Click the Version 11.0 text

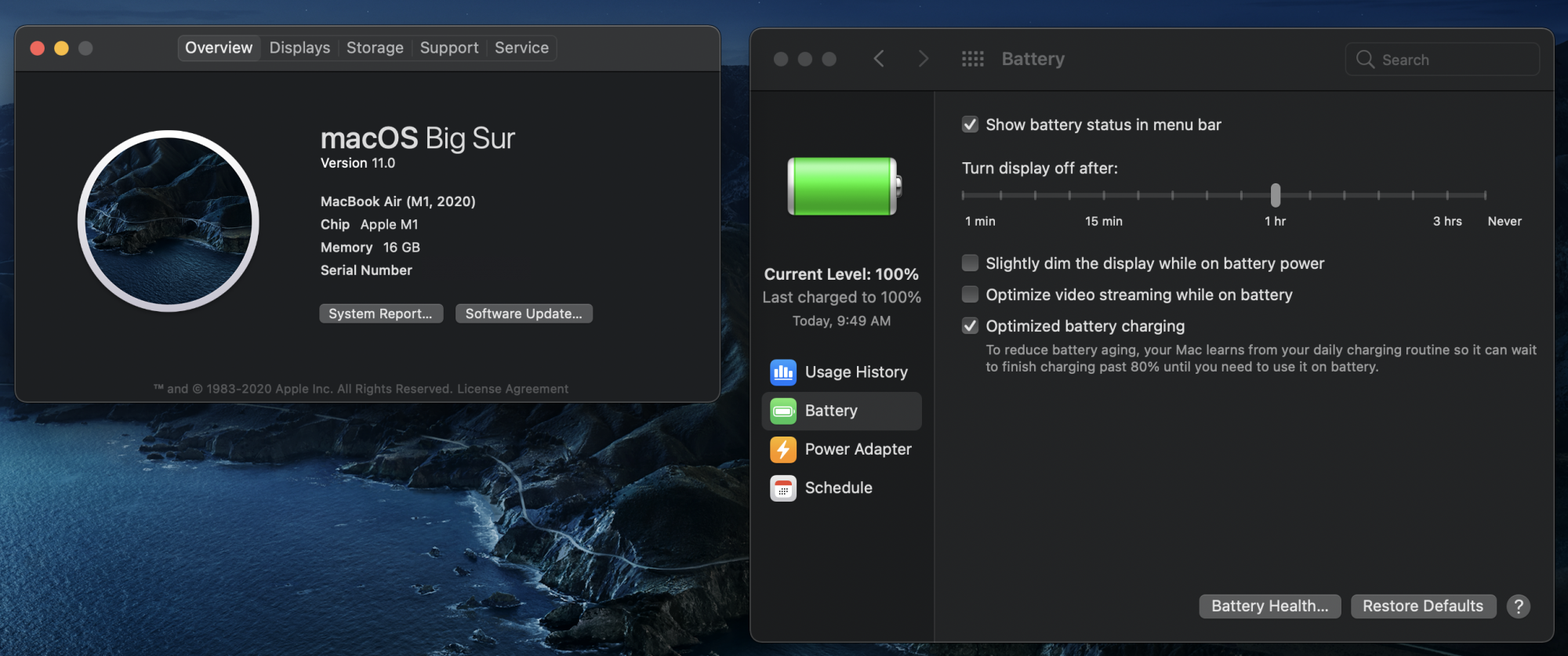coord(358,163)
